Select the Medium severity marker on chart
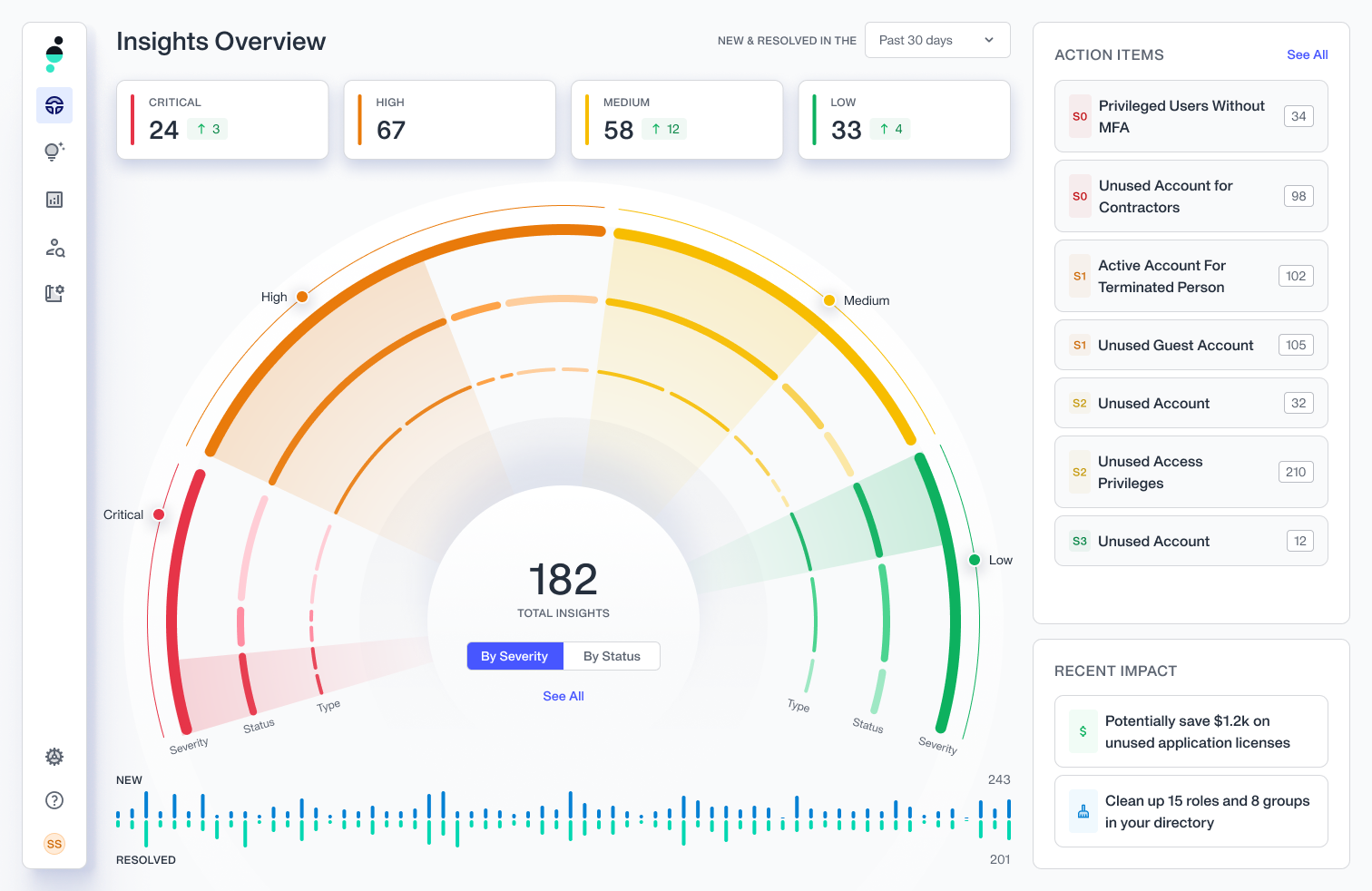Viewport: 1372px width, 891px height. (829, 300)
